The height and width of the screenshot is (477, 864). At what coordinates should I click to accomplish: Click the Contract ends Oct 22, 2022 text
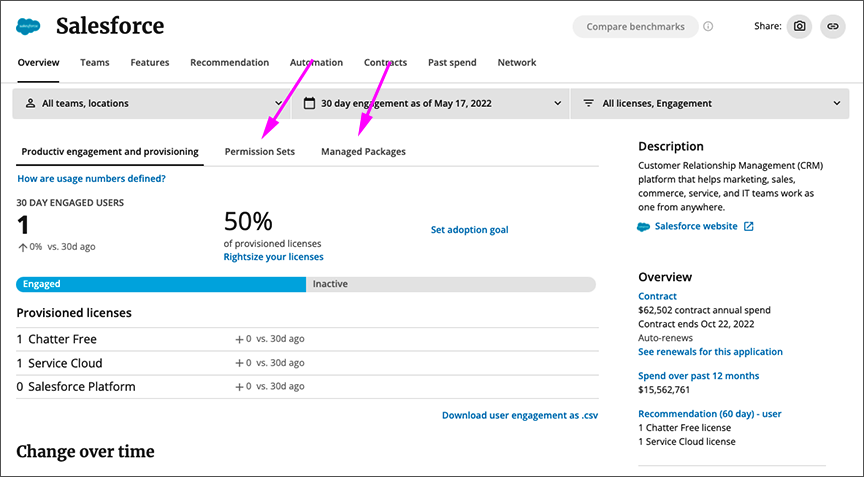(696, 324)
